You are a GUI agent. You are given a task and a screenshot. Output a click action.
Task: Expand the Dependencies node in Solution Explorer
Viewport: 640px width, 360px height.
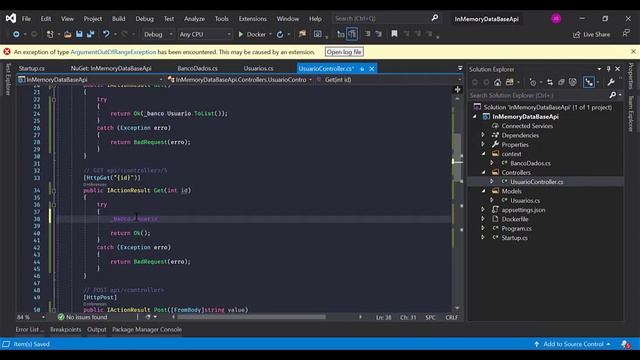point(483,135)
